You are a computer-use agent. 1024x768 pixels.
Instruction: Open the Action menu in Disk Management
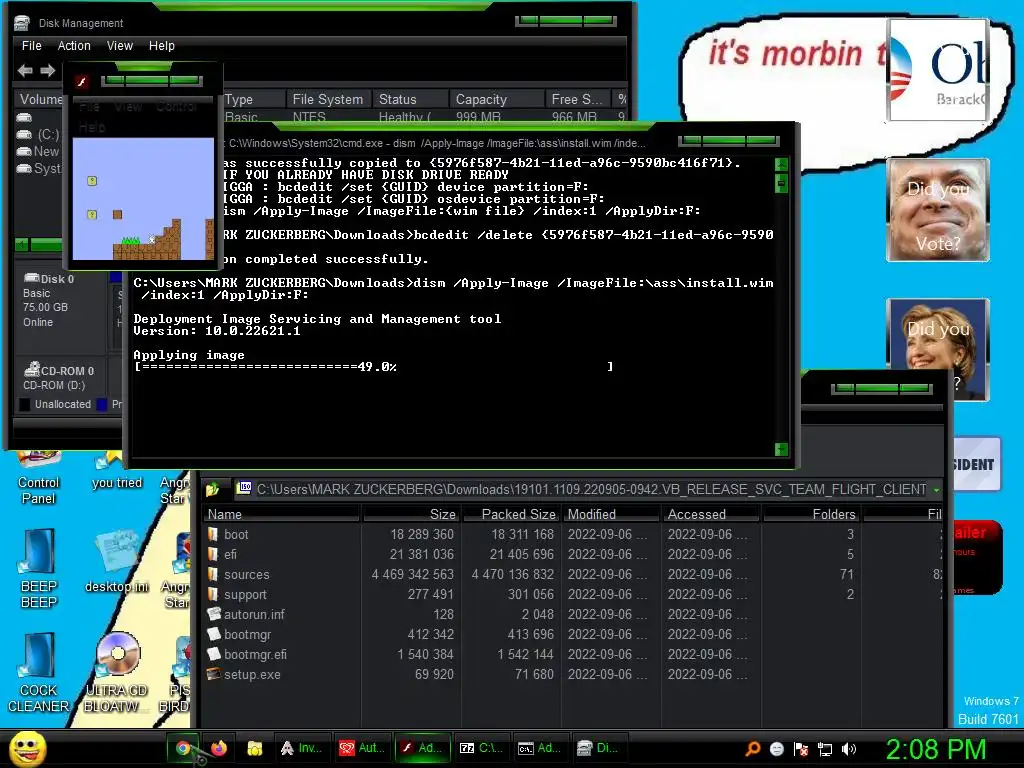[74, 46]
